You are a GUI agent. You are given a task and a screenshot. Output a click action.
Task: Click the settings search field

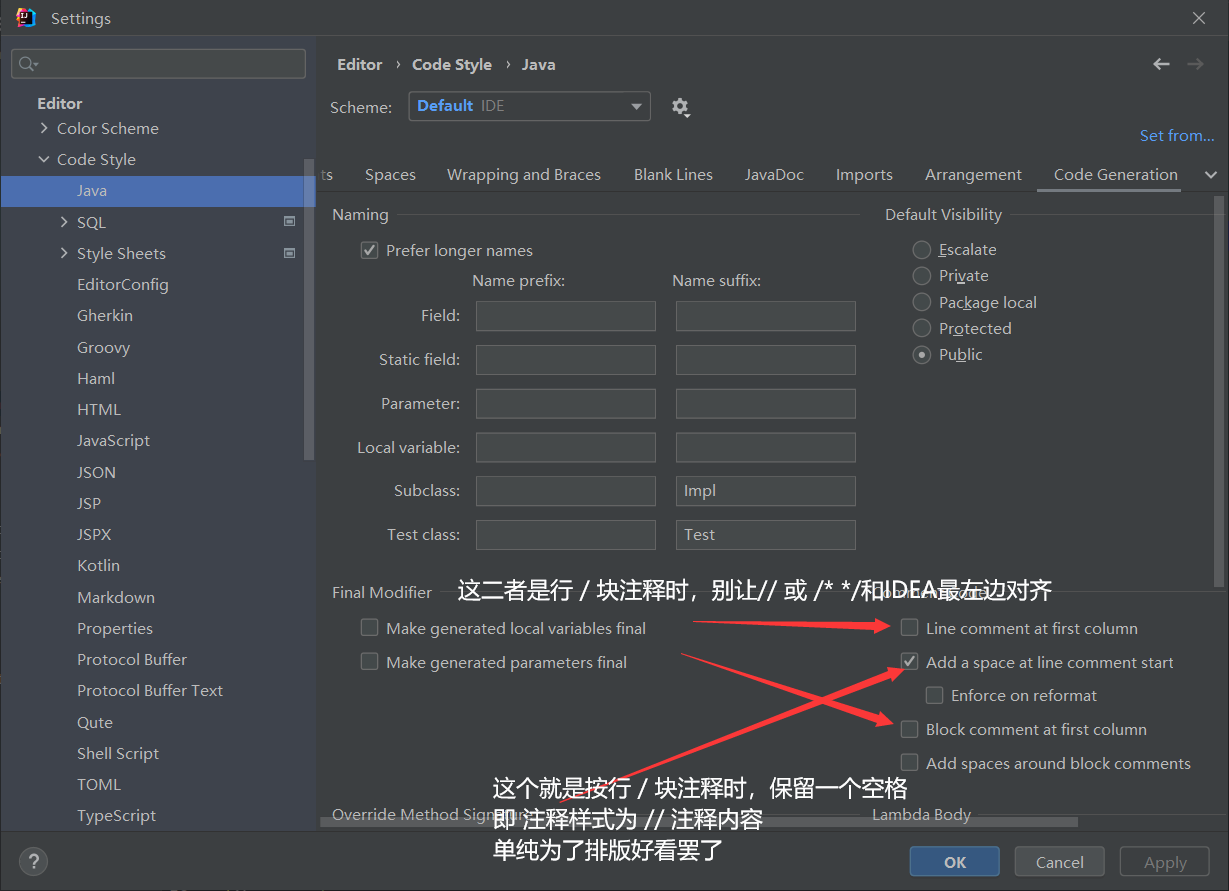158,64
